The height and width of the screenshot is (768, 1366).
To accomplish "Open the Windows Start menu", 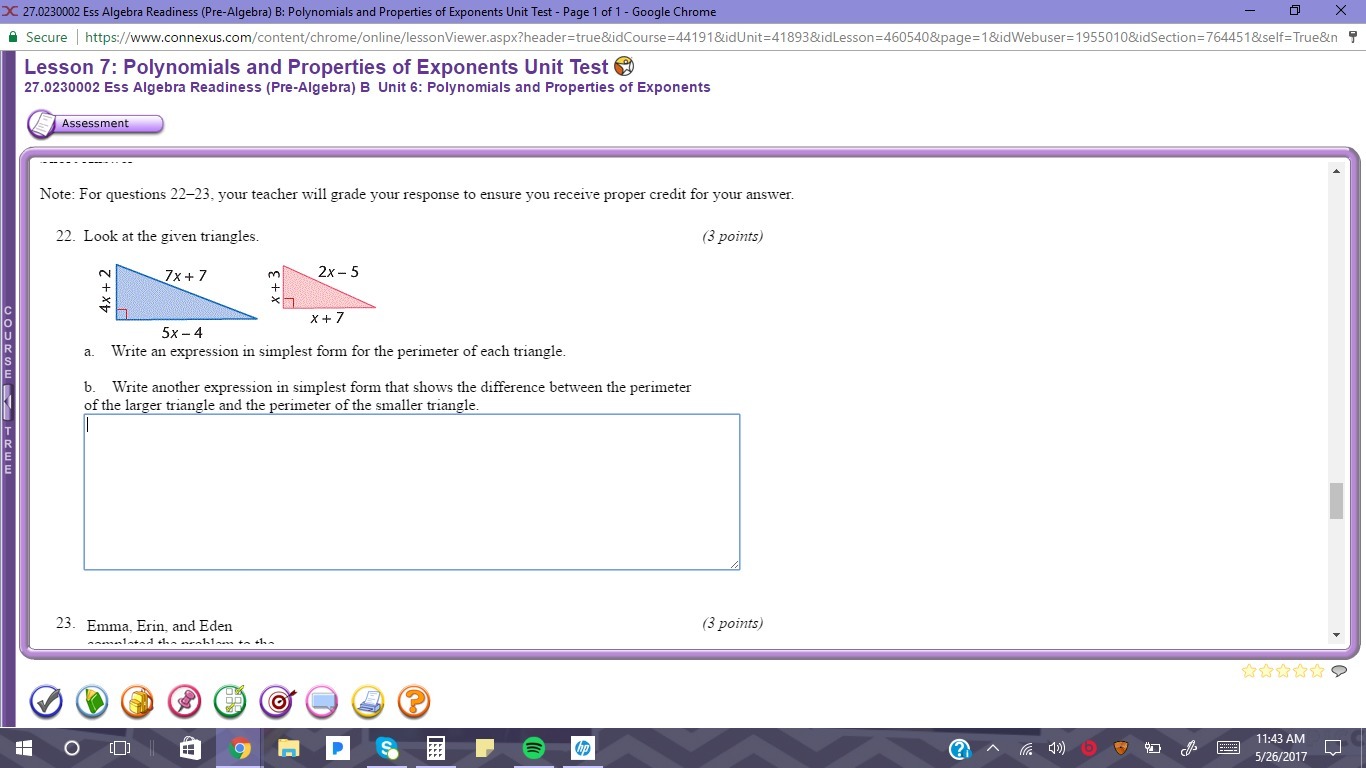I will point(23,748).
